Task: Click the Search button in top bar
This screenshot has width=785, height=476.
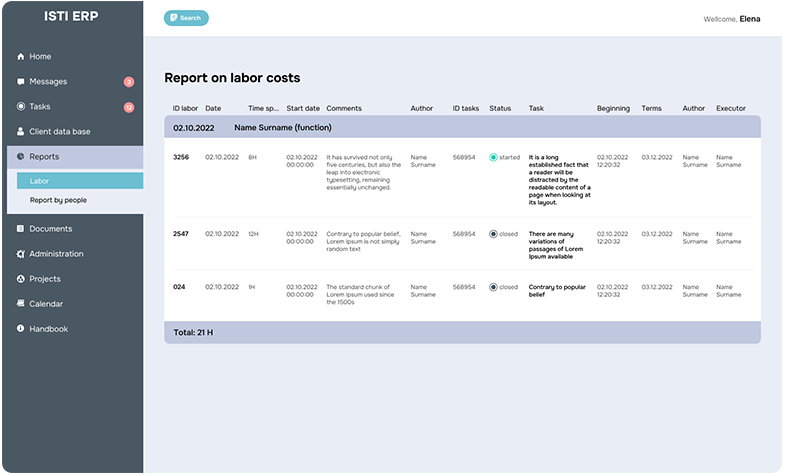Action: pyautogui.click(x=186, y=18)
